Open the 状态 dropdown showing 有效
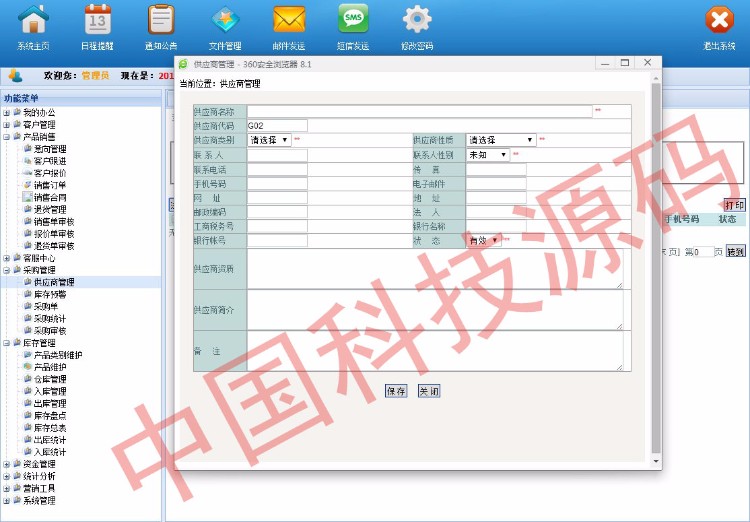The height and width of the screenshot is (522, 750). [484, 240]
